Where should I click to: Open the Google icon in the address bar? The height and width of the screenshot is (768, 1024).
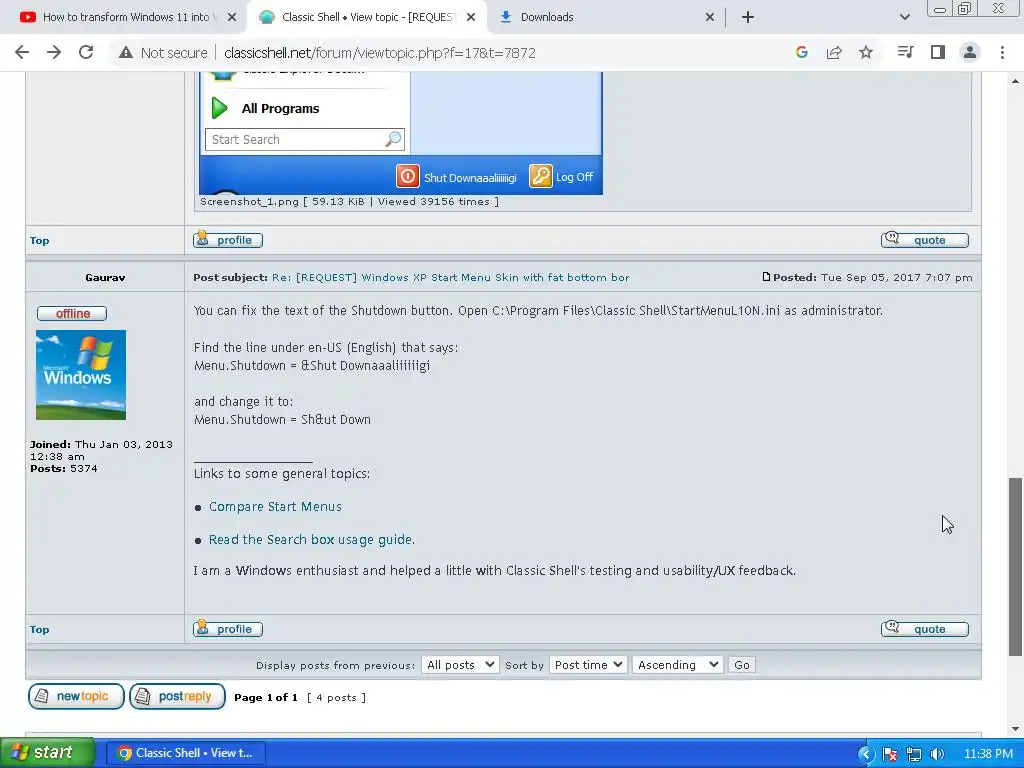coord(801,52)
